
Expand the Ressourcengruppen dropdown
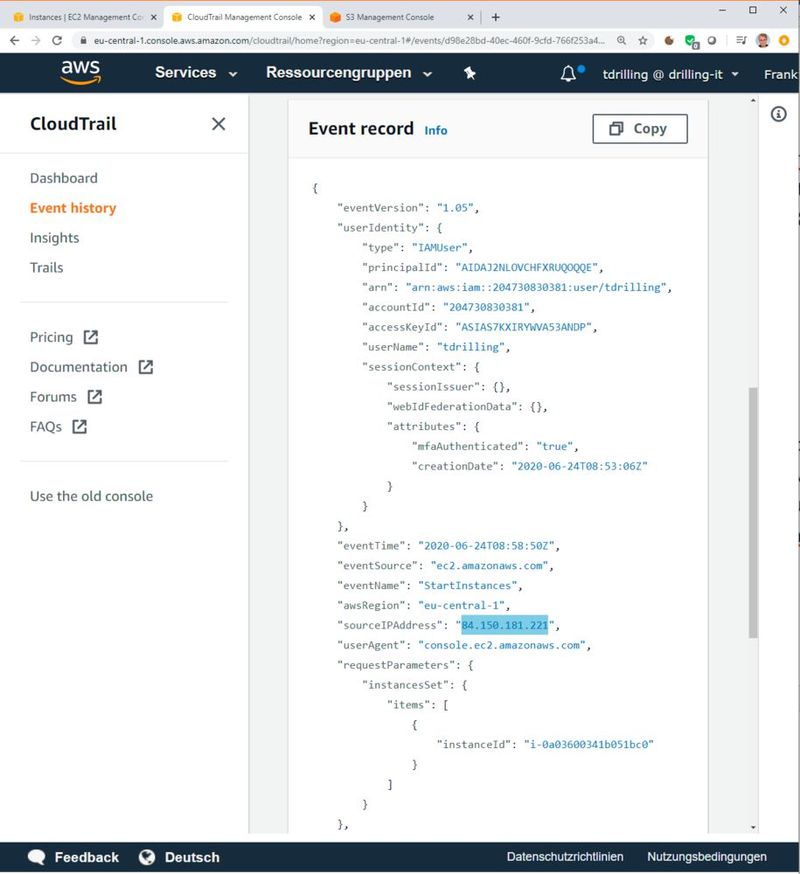[349, 73]
